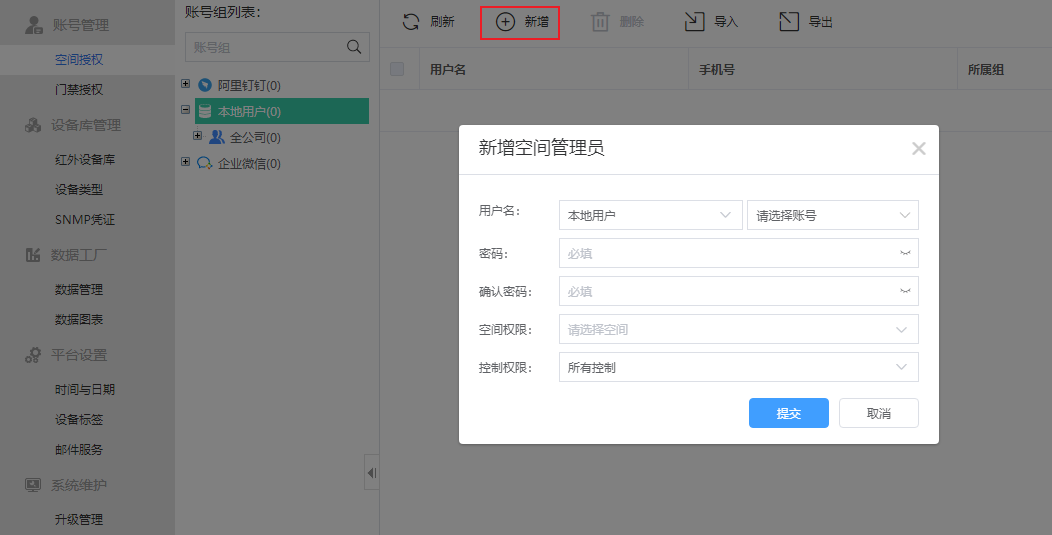Open 升级管理 in sidebar
The image size is (1052, 535).
pos(79,520)
